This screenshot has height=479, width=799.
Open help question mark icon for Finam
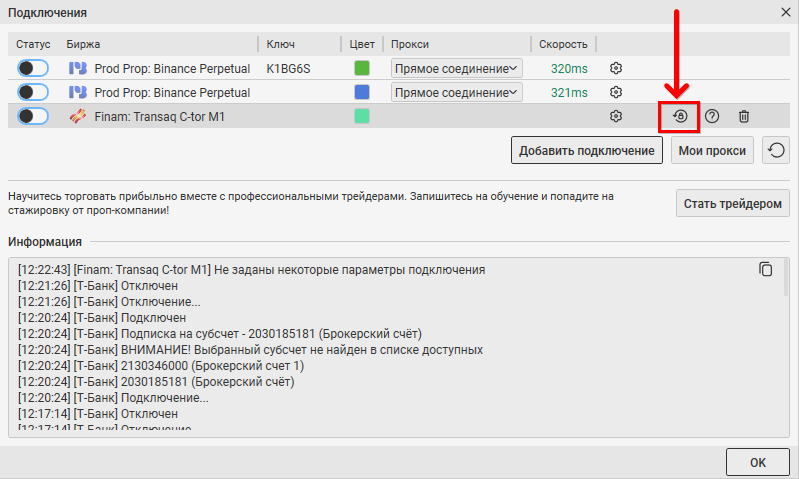pyautogui.click(x=712, y=116)
